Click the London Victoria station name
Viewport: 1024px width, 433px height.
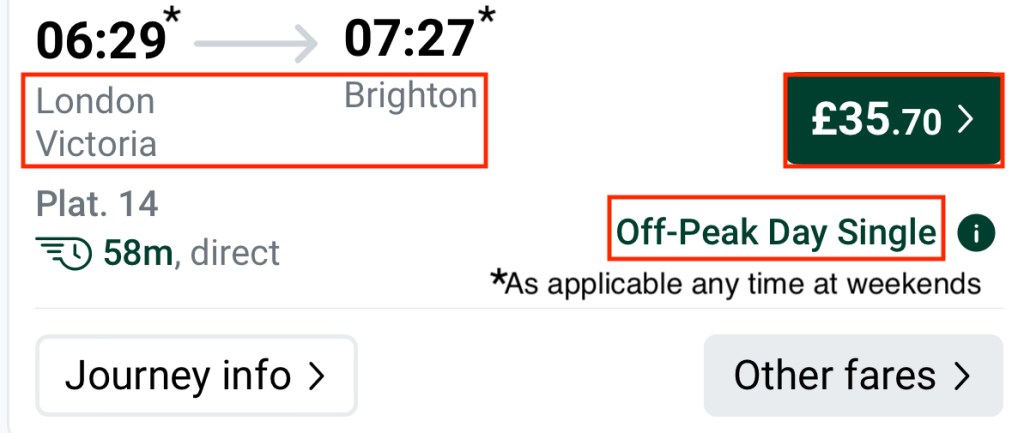coord(96,122)
